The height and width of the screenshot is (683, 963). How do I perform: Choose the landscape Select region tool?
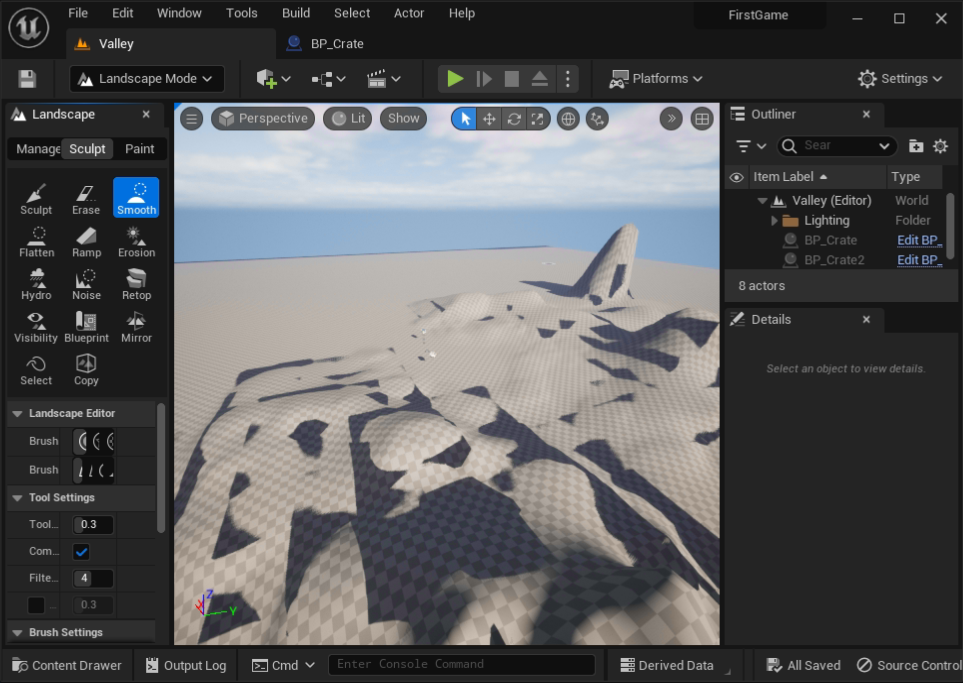tap(36, 369)
